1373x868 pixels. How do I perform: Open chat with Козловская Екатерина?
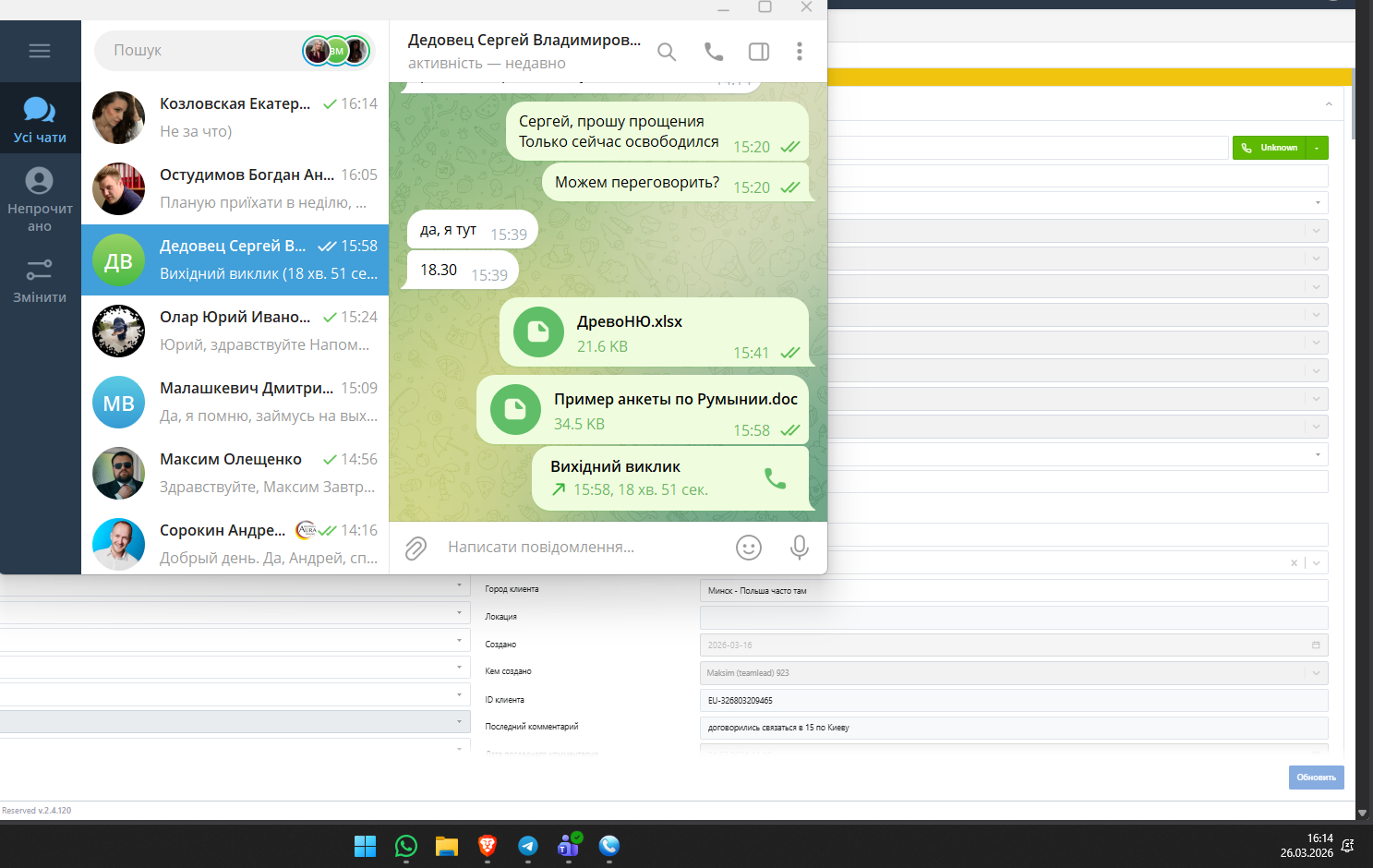235,117
